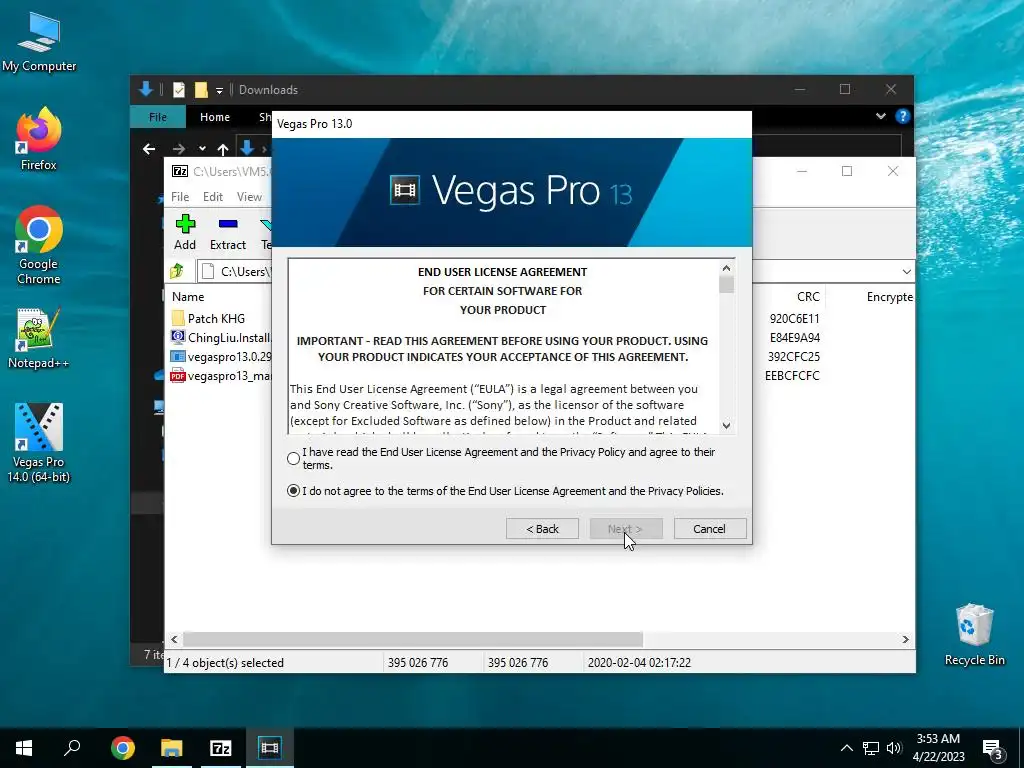Expand the Explorer ribbon chevron
This screenshot has width=1024, height=768.
[880, 116]
